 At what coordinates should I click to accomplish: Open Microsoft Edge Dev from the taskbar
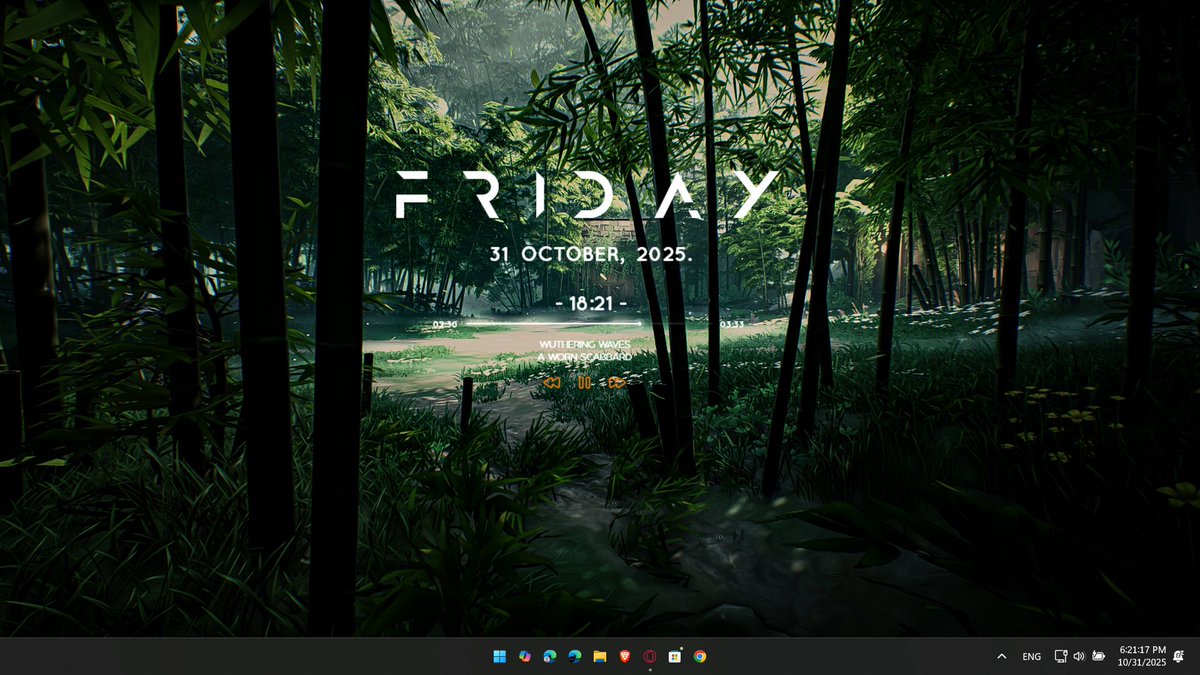(574, 657)
